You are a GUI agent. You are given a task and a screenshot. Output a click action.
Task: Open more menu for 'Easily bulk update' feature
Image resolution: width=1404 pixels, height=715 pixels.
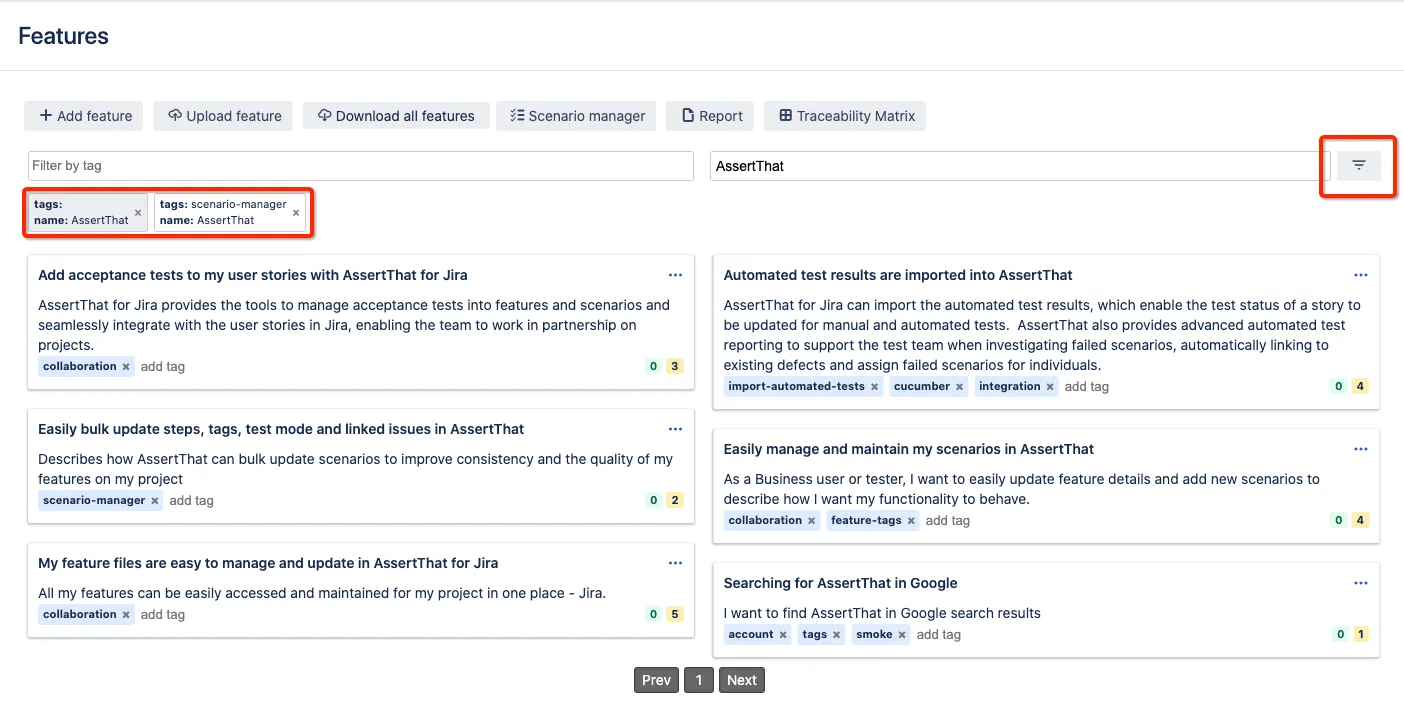click(675, 429)
